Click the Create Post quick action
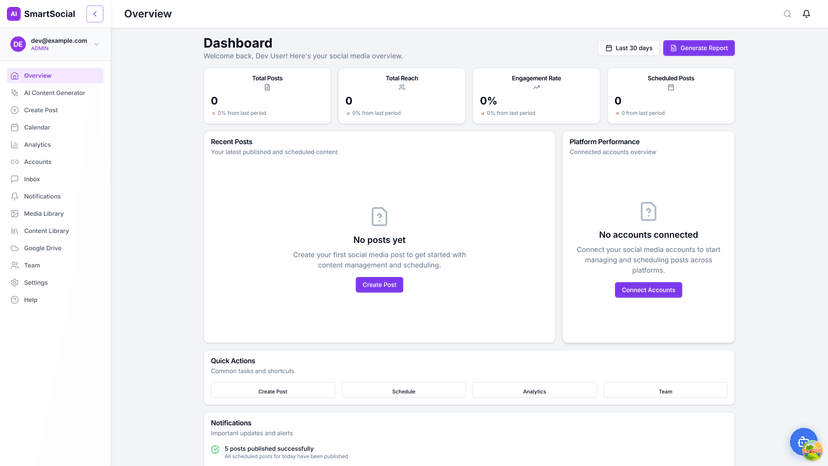 click(273, 392)
